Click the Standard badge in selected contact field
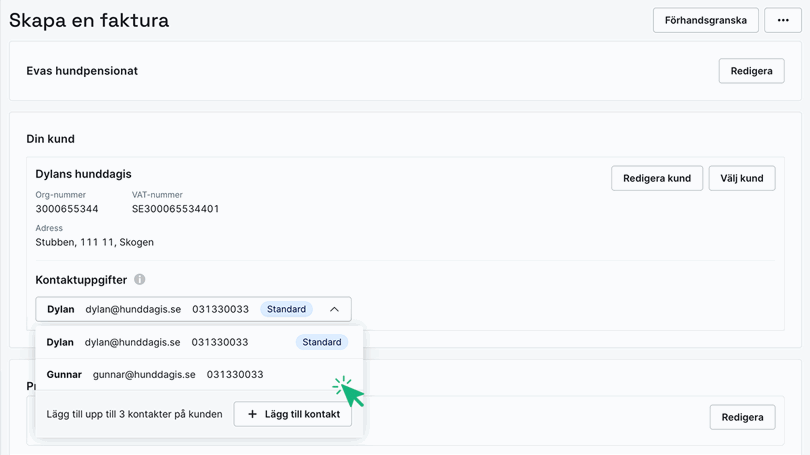 click(x=286, y=310)
